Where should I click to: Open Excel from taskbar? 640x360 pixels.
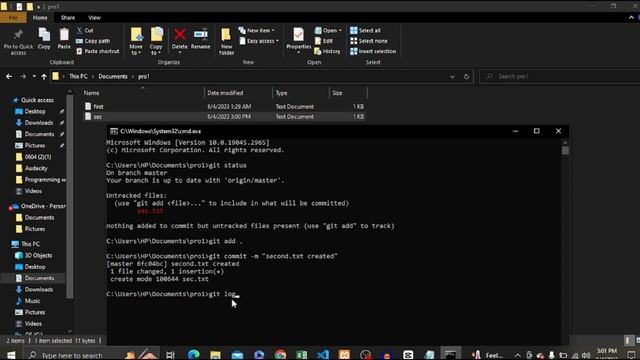pyautogui.click(x=302, y=355)
